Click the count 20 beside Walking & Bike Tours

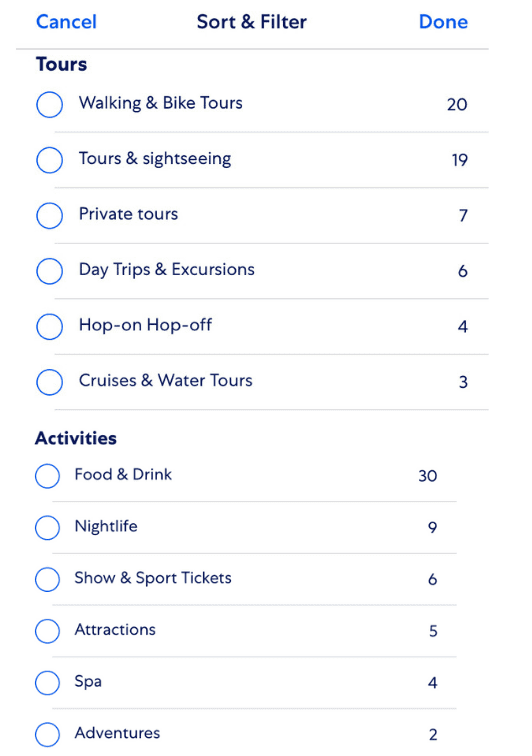pos(457,104)
